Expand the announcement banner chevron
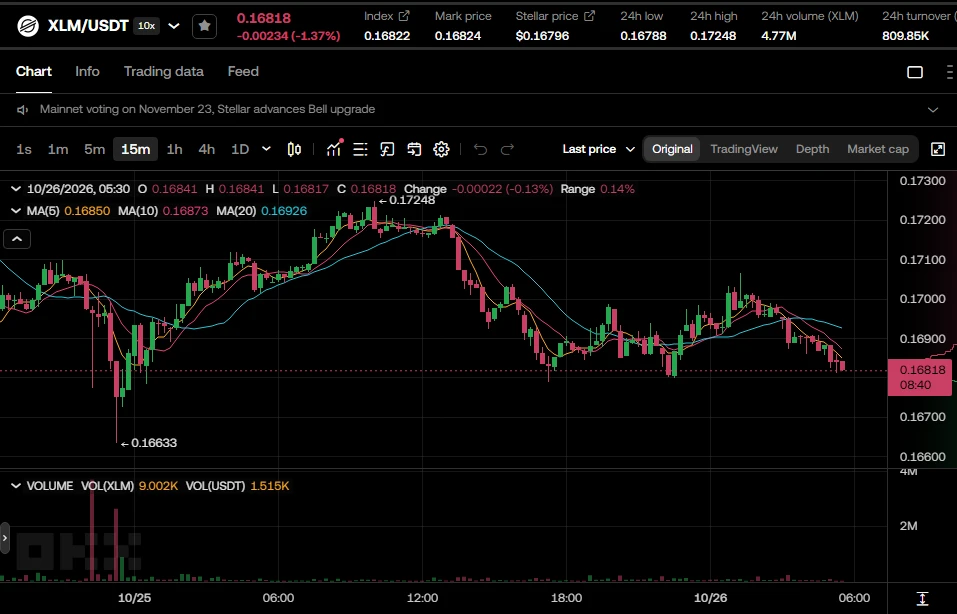 pos(933,110)
